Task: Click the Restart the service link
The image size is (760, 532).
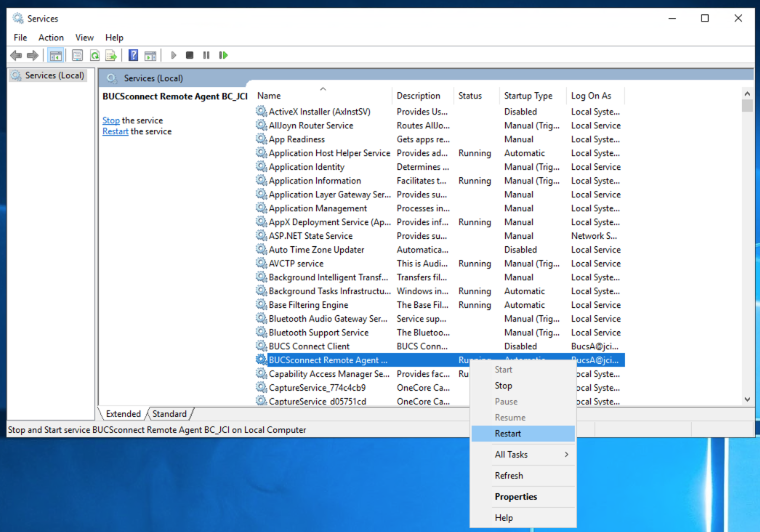Action: click(x=115, y=131)
